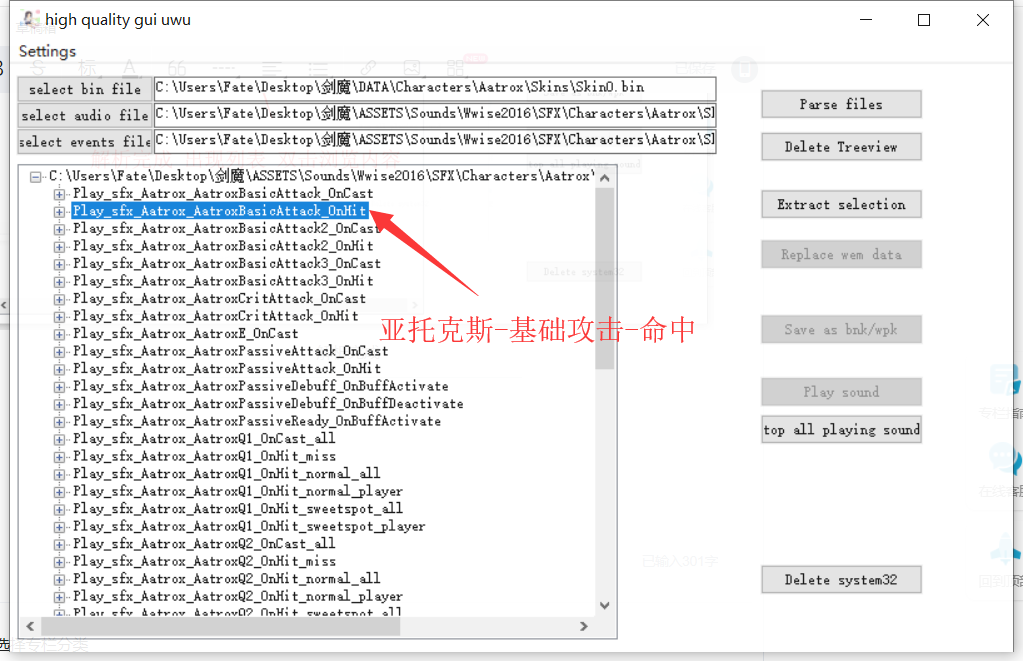Click the Extract selection button
The image size is (1023, 661).
tap(841, 204)
